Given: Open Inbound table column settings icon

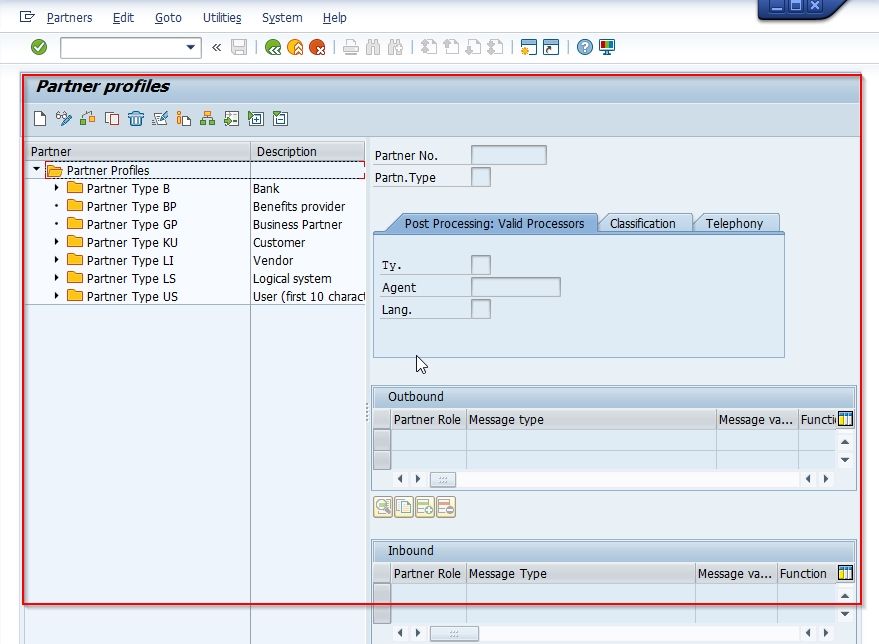Looking at the screenshot, I should pyautogui.click(x=845, y=573).
